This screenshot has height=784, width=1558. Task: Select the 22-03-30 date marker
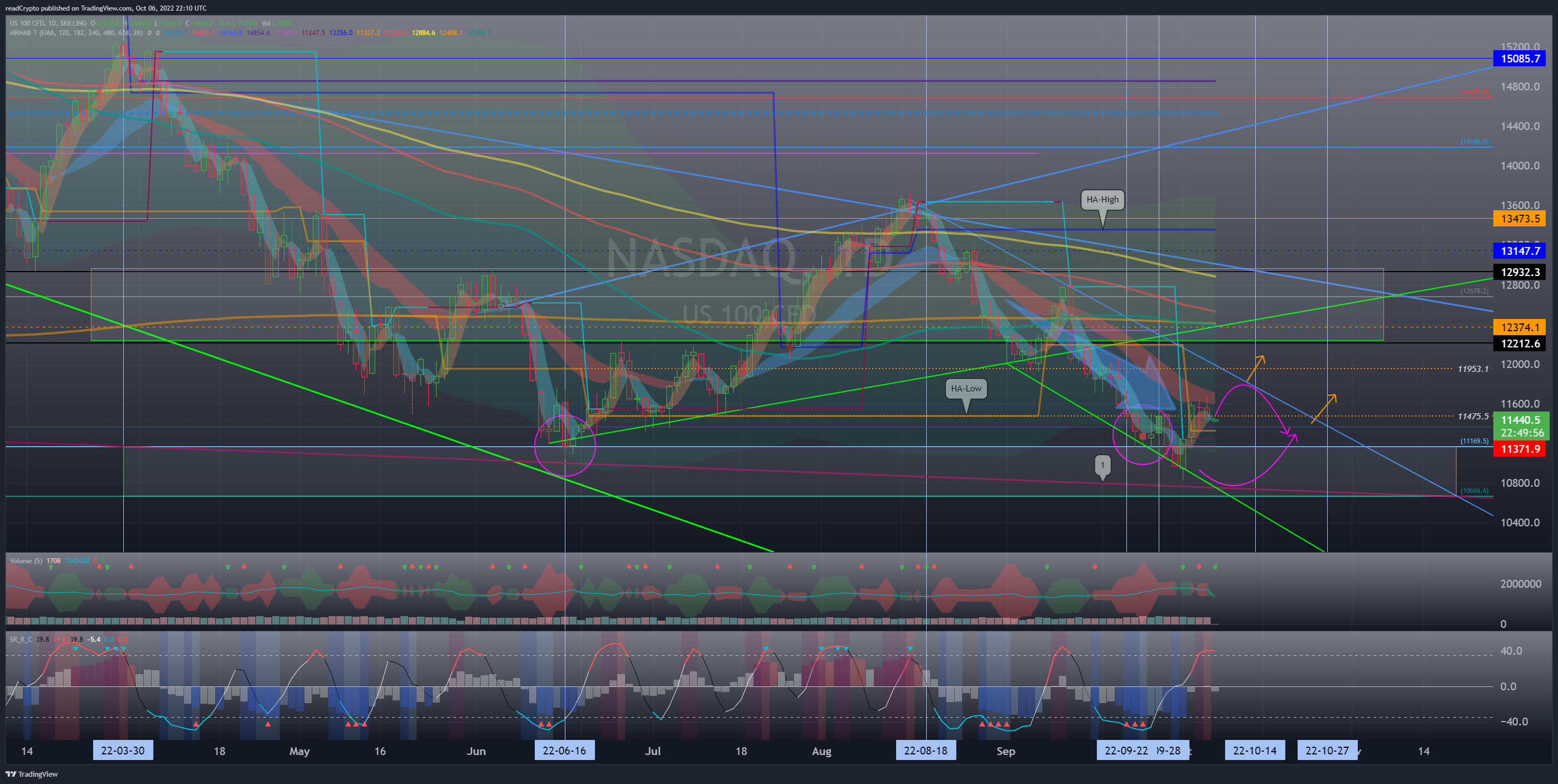pos(123,751)
